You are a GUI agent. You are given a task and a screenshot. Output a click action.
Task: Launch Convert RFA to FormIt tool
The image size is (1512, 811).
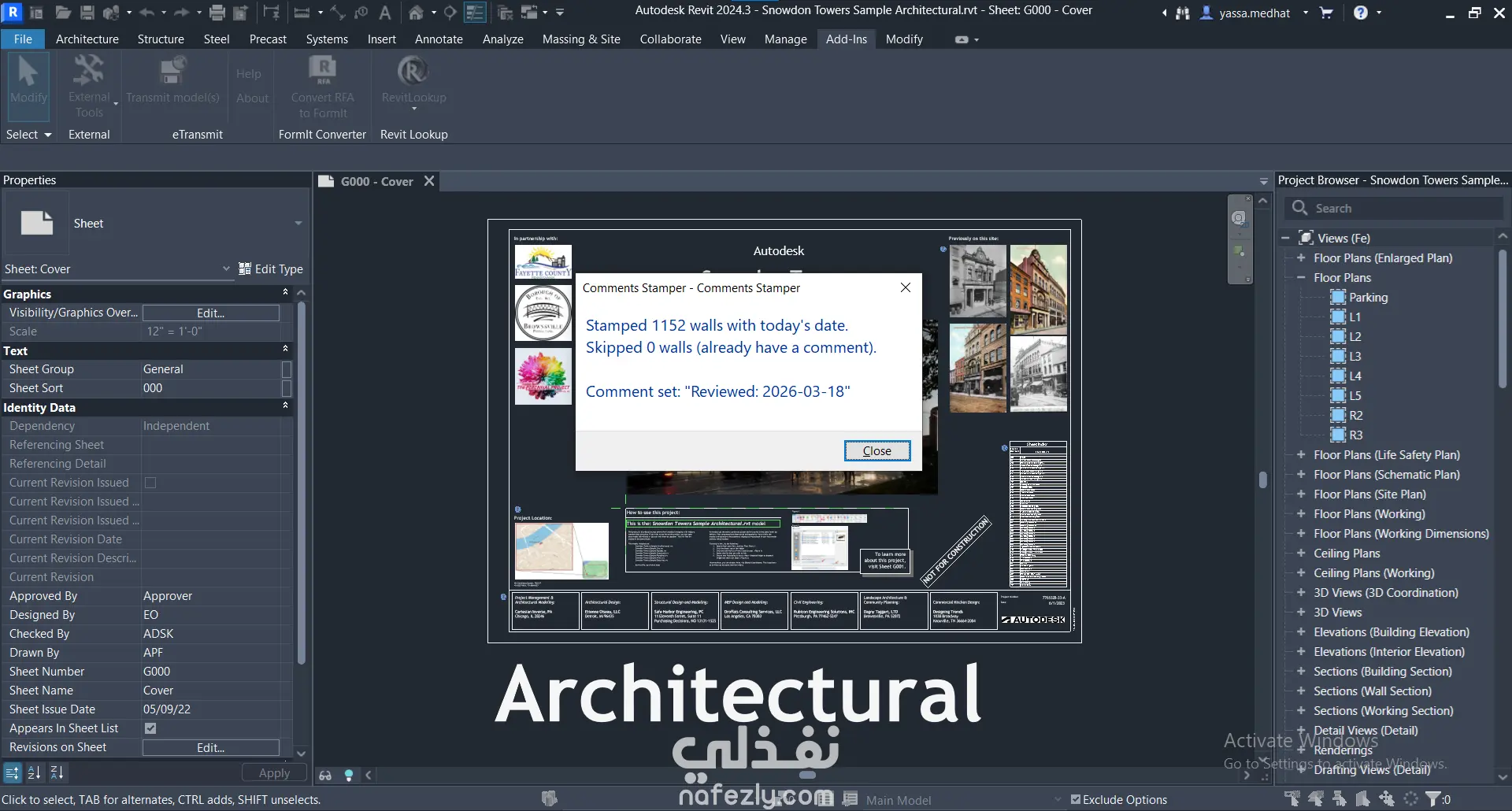(322, 85)
